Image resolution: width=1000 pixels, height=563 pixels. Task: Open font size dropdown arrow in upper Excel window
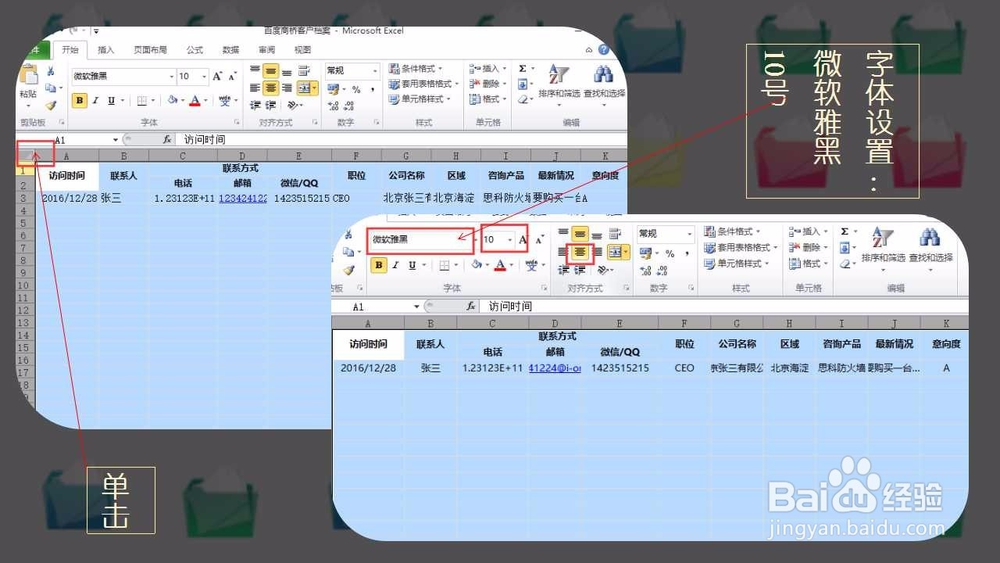[204, 77]
